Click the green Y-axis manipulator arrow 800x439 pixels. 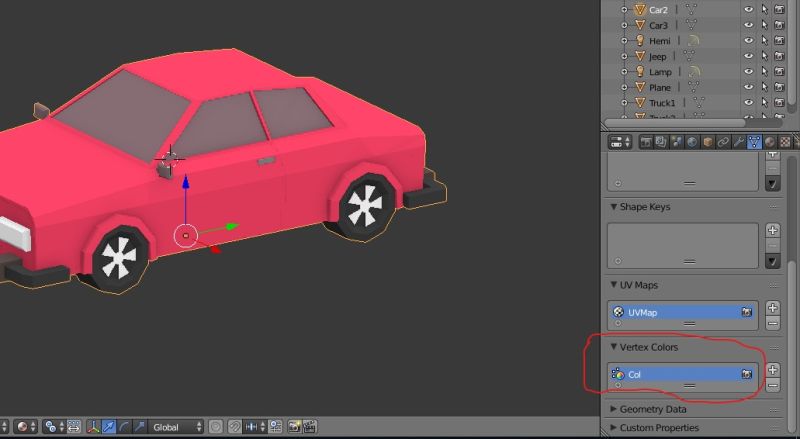tap(232, 226)
